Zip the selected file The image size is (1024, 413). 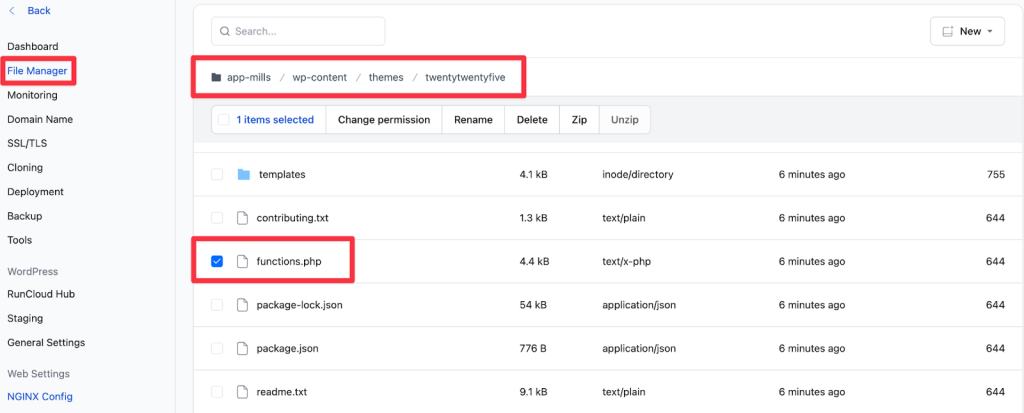coord(579,120)
